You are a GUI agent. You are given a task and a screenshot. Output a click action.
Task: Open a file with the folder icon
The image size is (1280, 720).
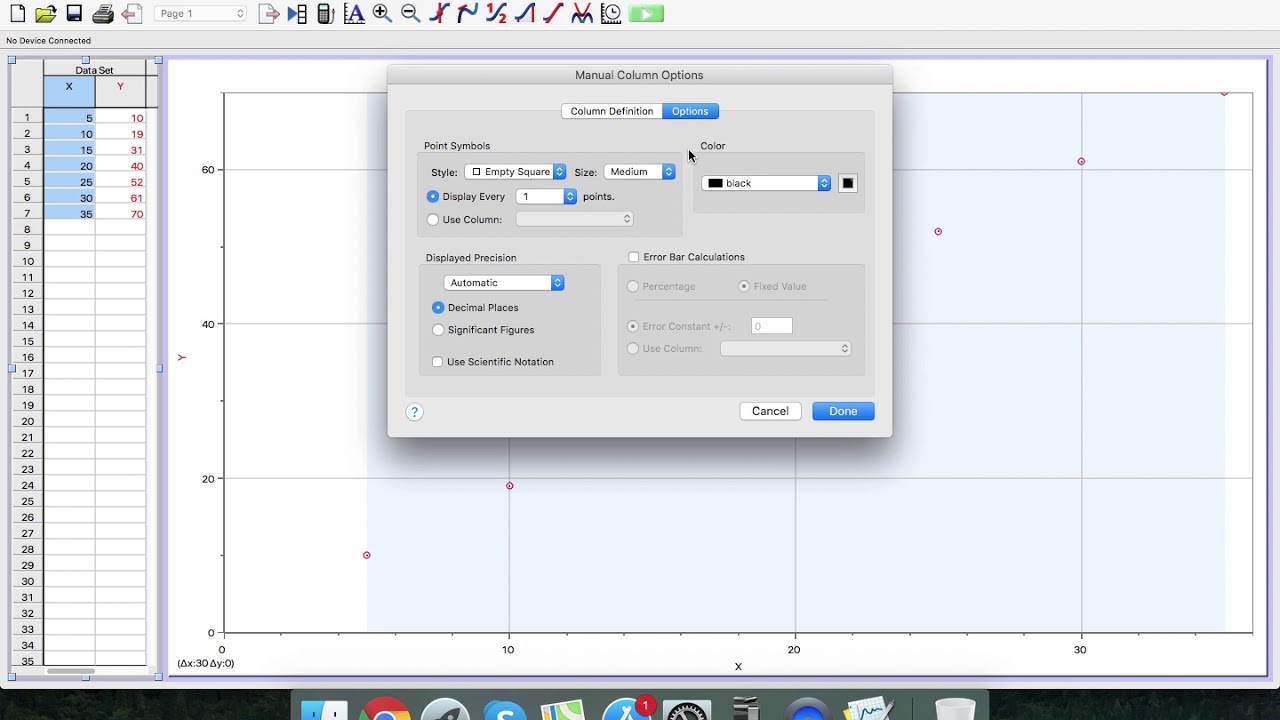pos(45,14)
